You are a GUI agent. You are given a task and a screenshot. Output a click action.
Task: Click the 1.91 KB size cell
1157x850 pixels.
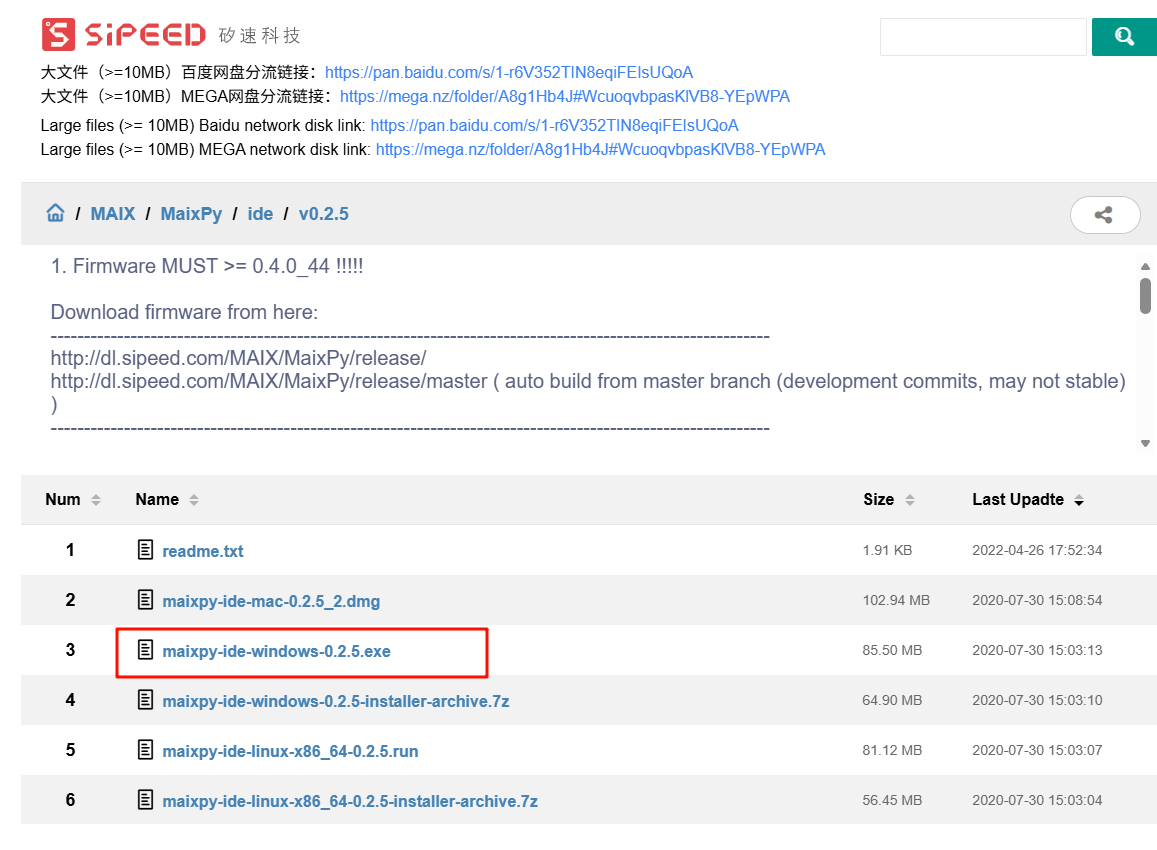(887, 550)
